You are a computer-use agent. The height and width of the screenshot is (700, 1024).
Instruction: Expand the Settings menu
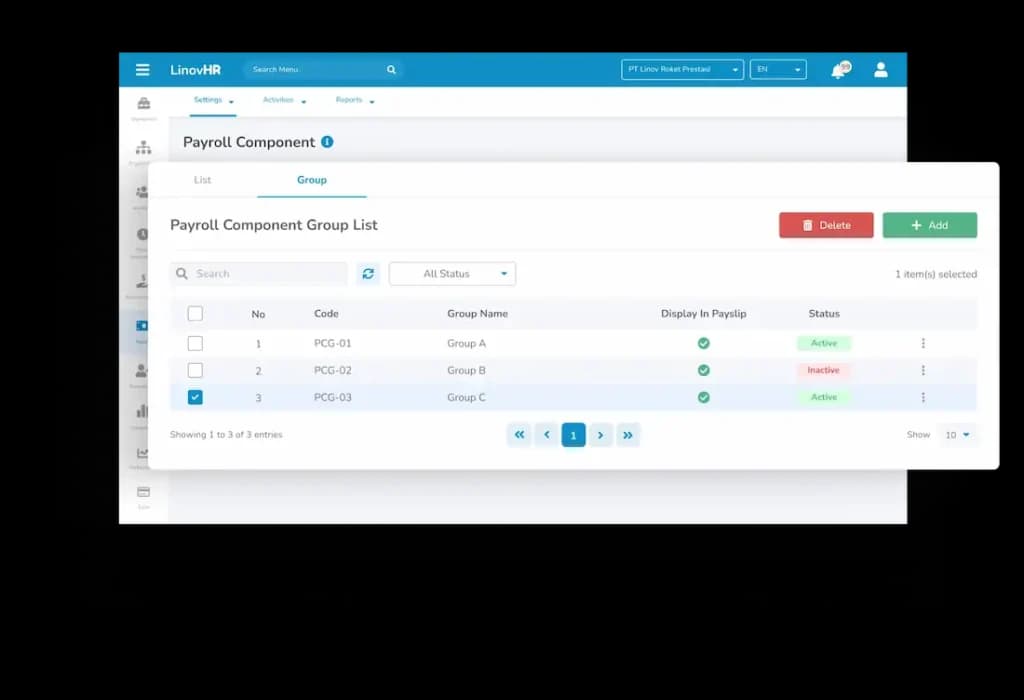click(x=213, y=101)
